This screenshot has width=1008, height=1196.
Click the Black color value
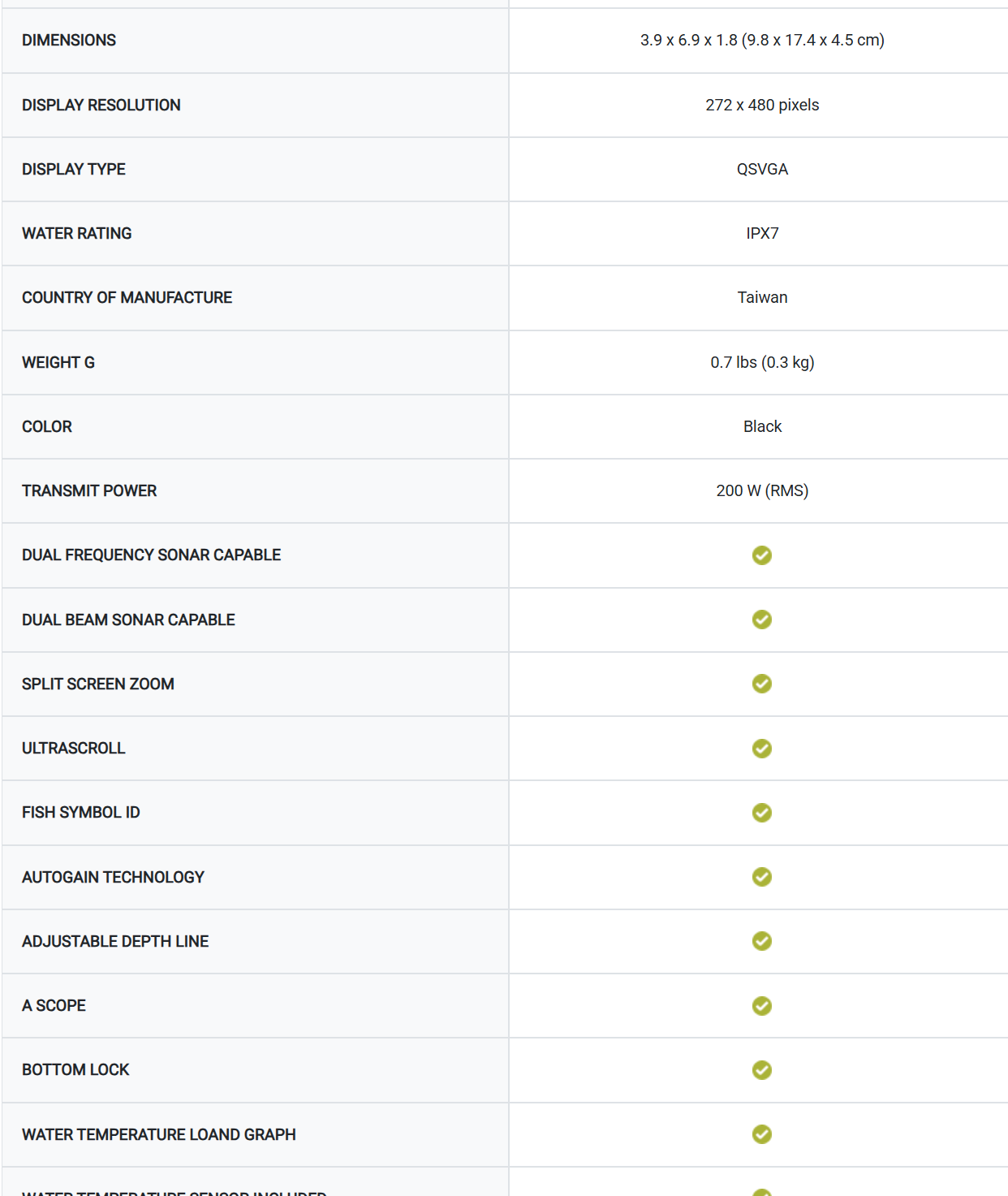click(x=761, y=426)
